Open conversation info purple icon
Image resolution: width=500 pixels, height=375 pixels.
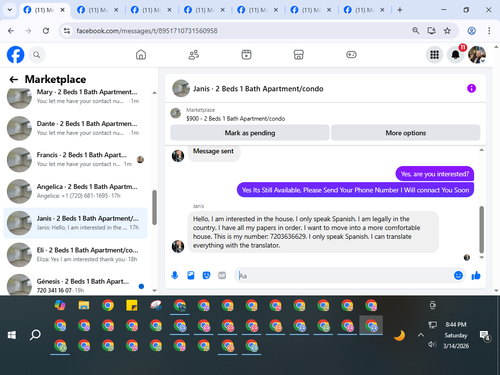pos(471,88)
